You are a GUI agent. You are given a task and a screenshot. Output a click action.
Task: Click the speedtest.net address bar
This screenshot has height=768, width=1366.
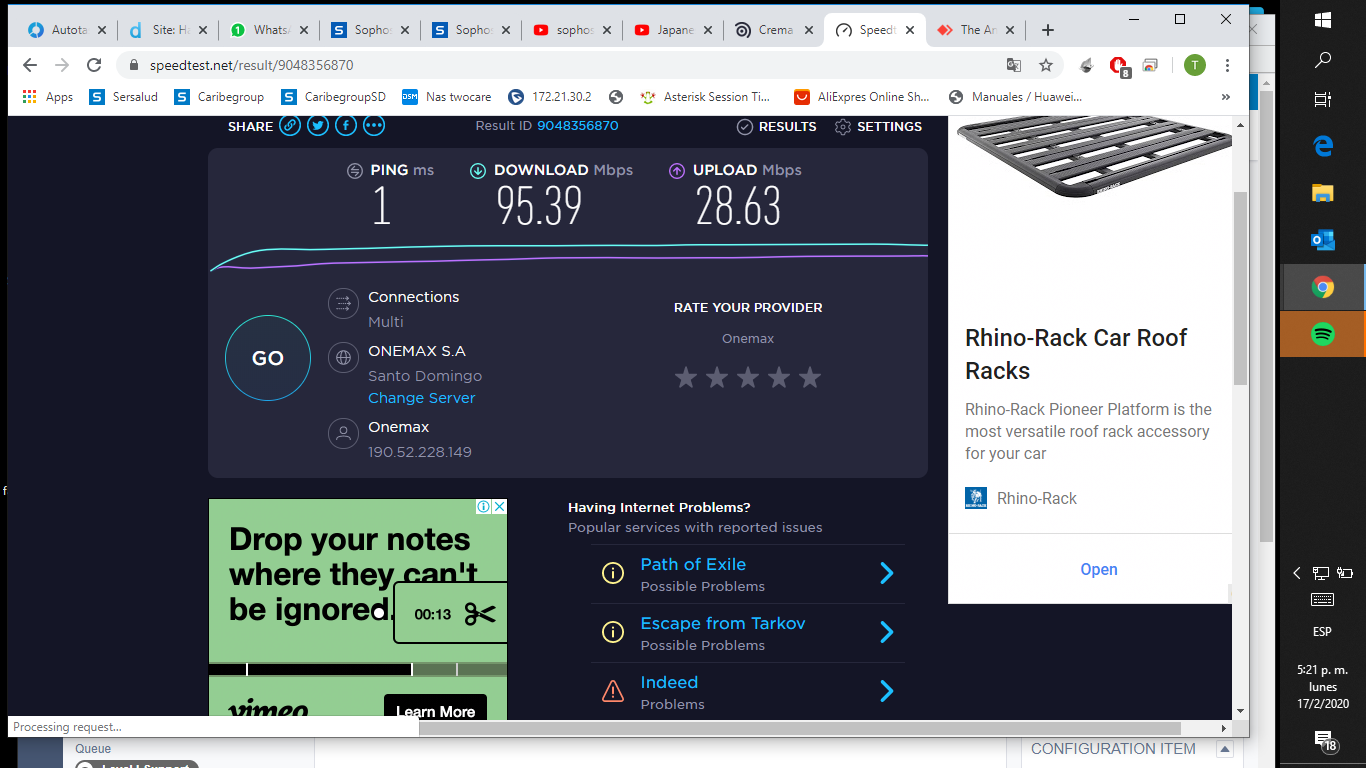pos(560,65)
